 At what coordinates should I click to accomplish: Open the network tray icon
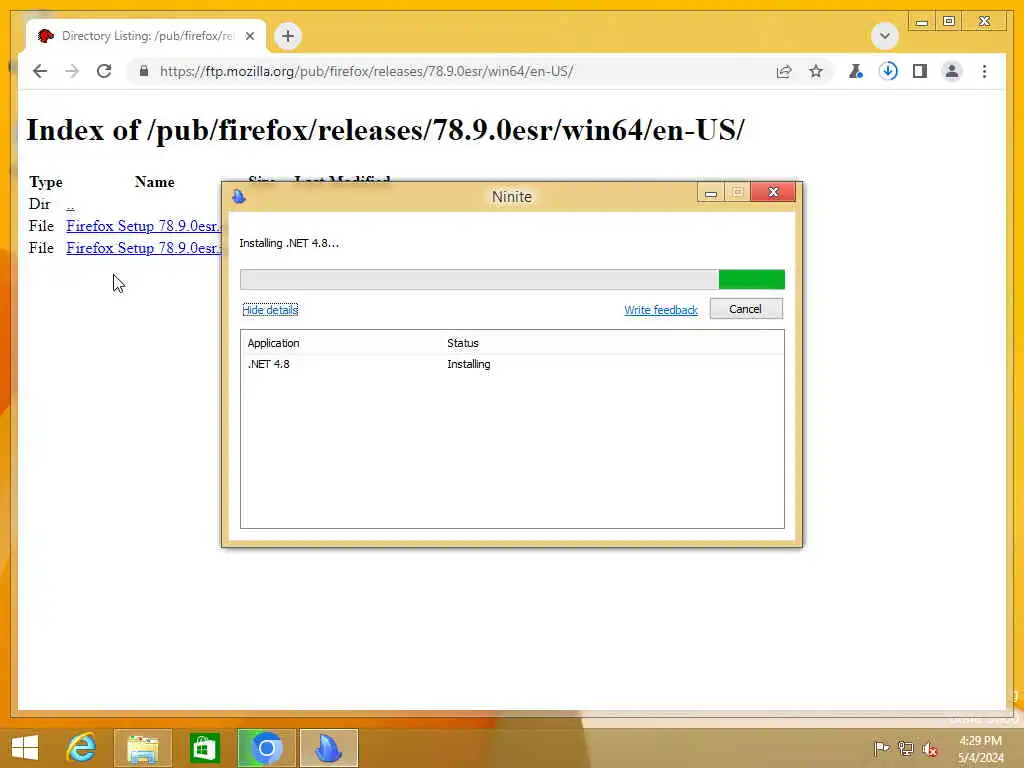905,748
